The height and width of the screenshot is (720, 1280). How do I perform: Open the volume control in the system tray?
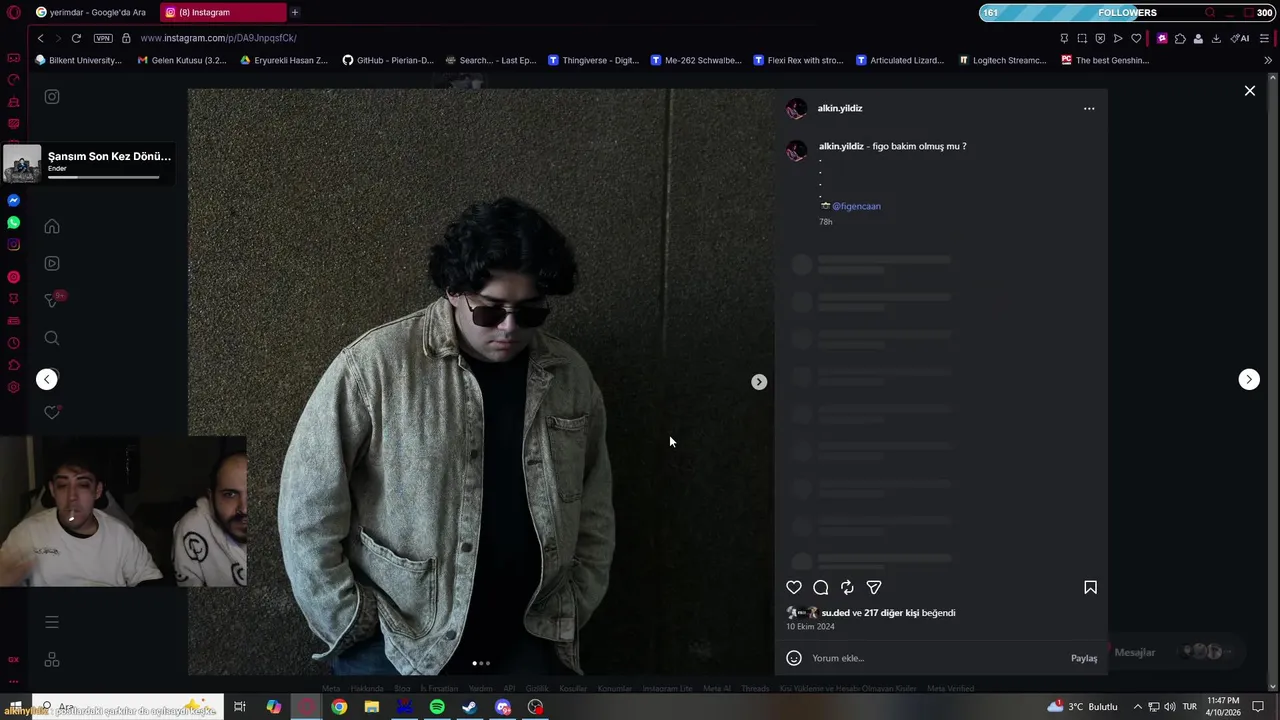click(x=1170, y=707)
